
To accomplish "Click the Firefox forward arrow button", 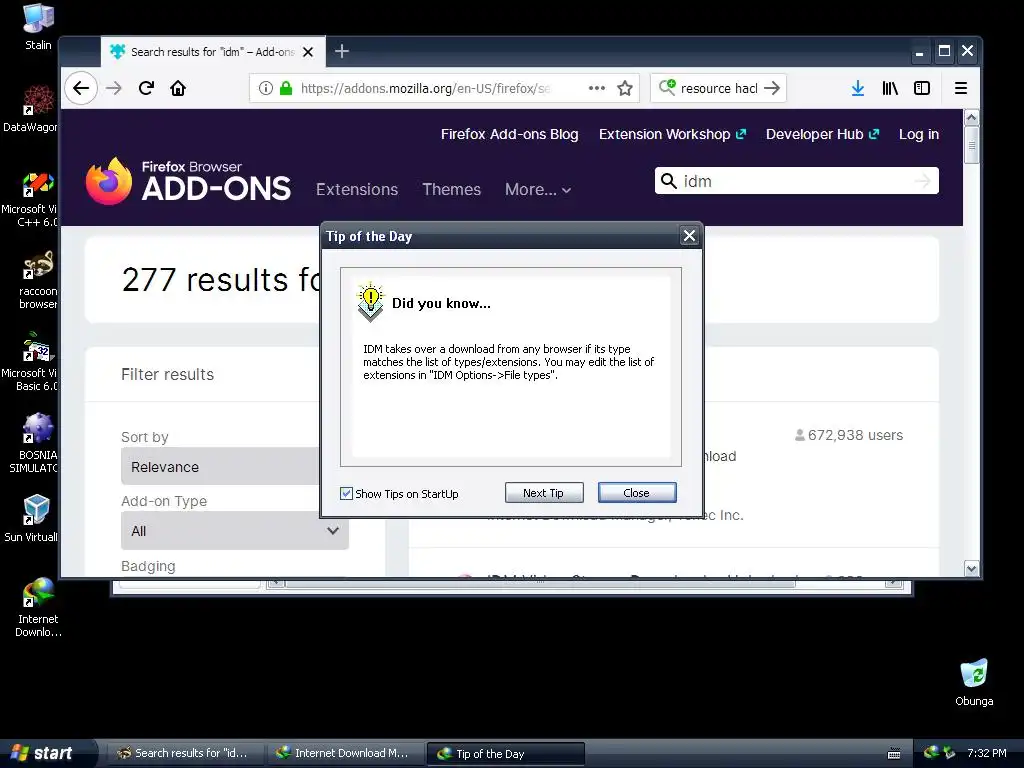I will tap(114, 88).
